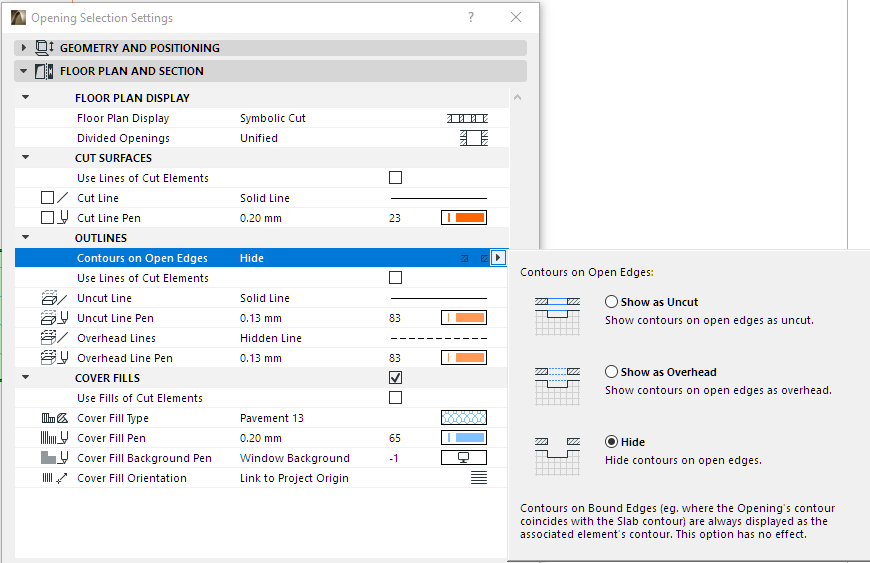This screenshot has width=870, height=563.
Task: Click the Cover Fill Orientation icon
Action: 54,478
